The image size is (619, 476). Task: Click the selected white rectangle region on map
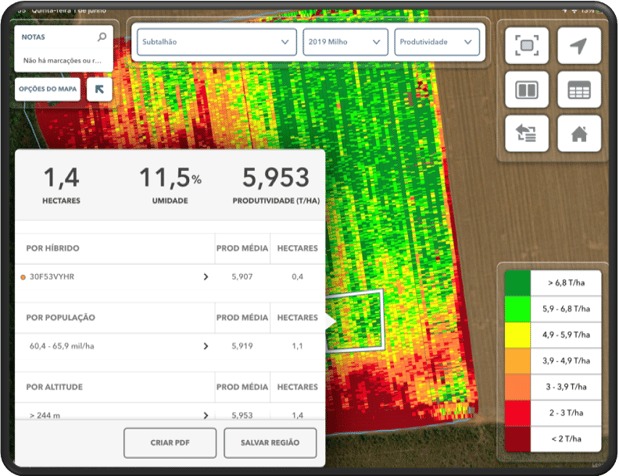point(357,318)
